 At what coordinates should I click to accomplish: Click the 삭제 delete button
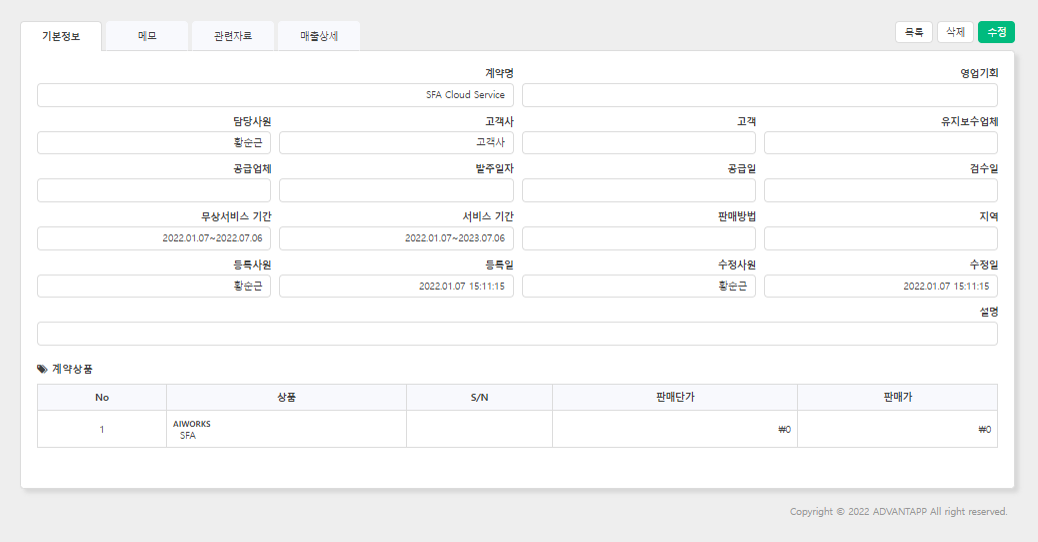(x=955, y=32)
